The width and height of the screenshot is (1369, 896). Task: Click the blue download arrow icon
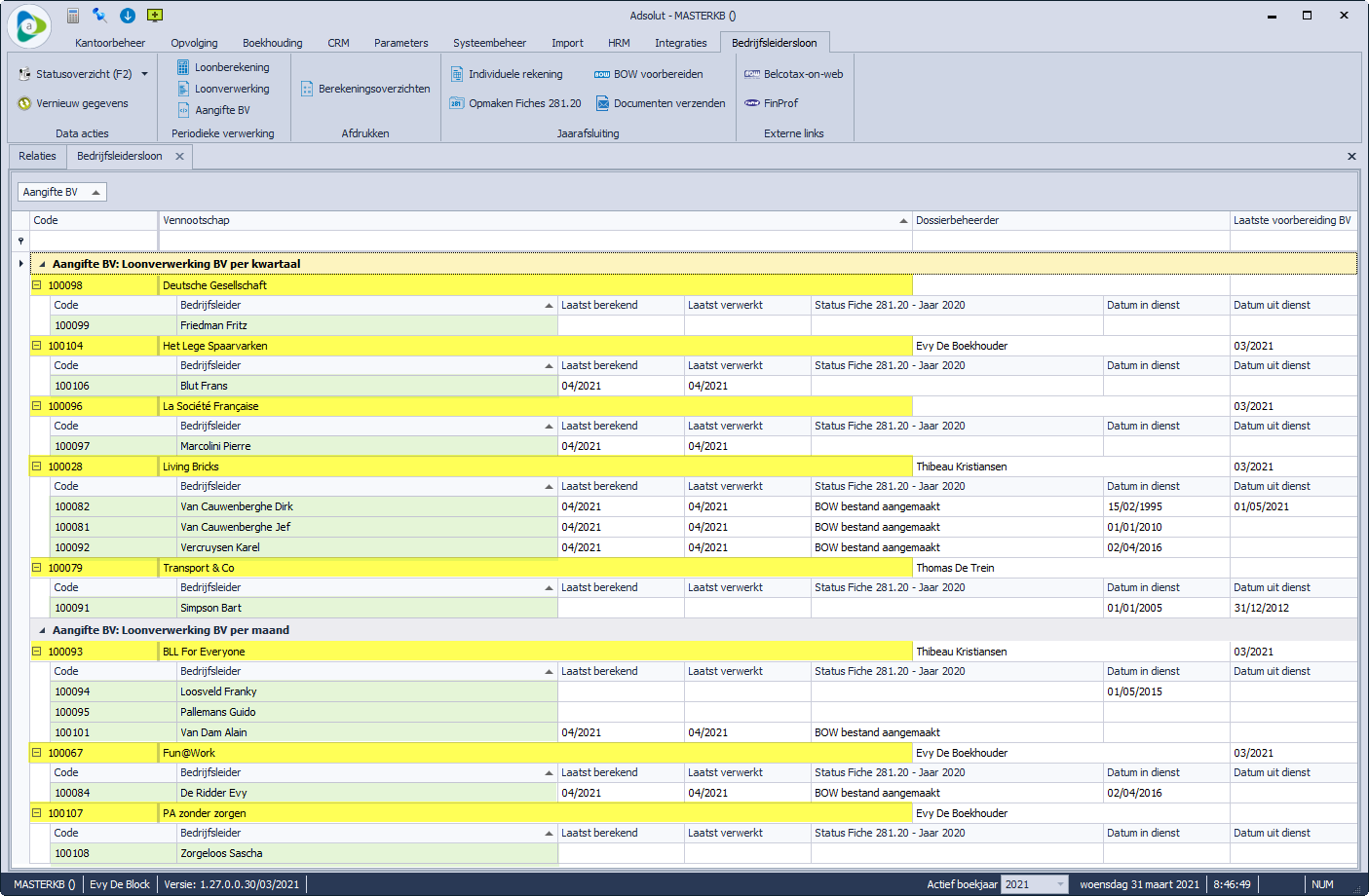(x=128, y=16)
